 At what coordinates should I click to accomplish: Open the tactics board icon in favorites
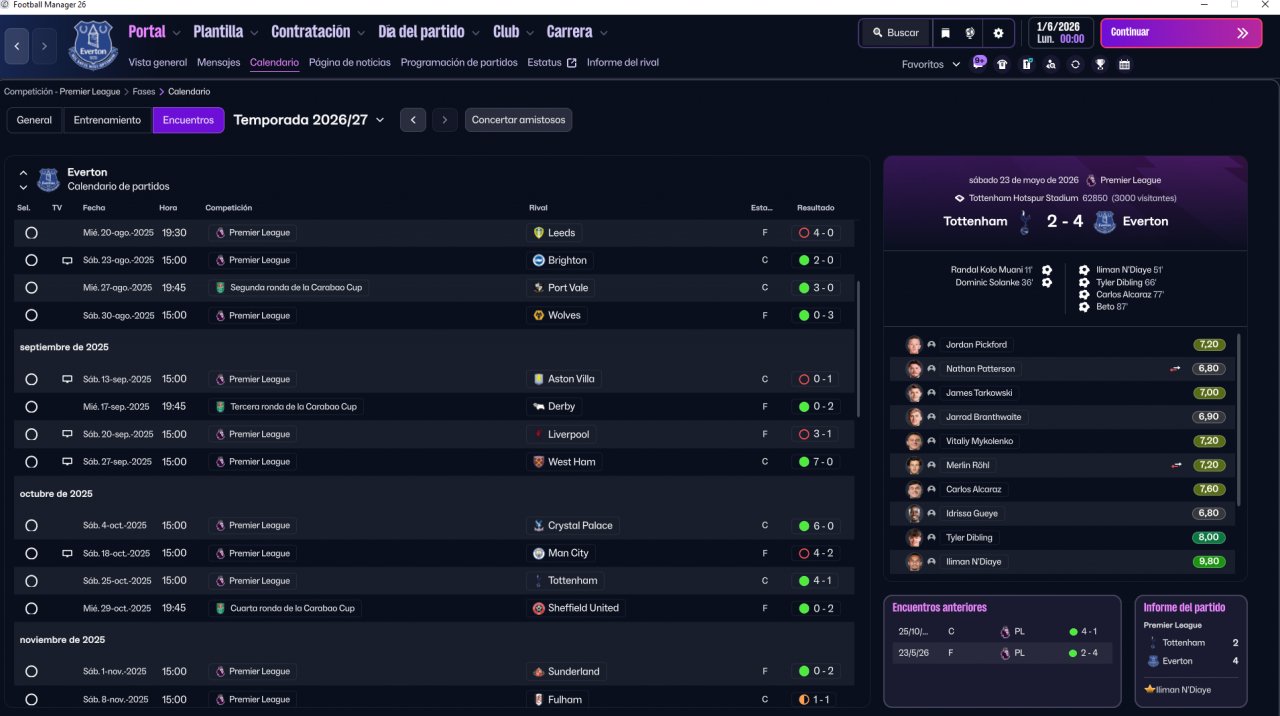(1027, 64)
